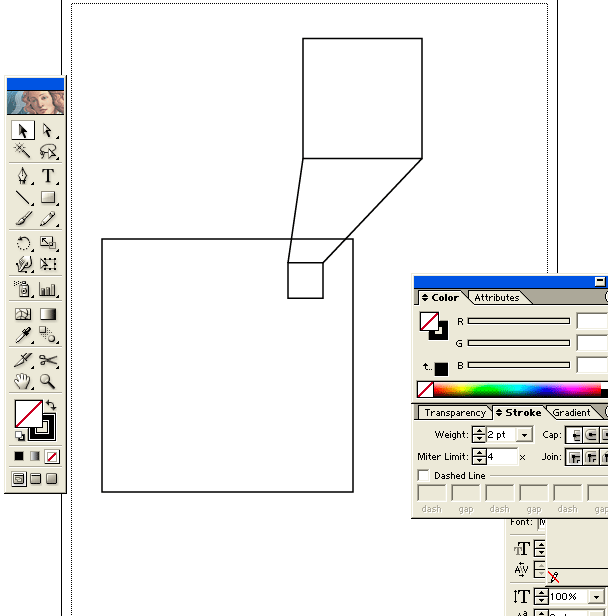Enable the Dashed Line checkbox

click(424, 476)
